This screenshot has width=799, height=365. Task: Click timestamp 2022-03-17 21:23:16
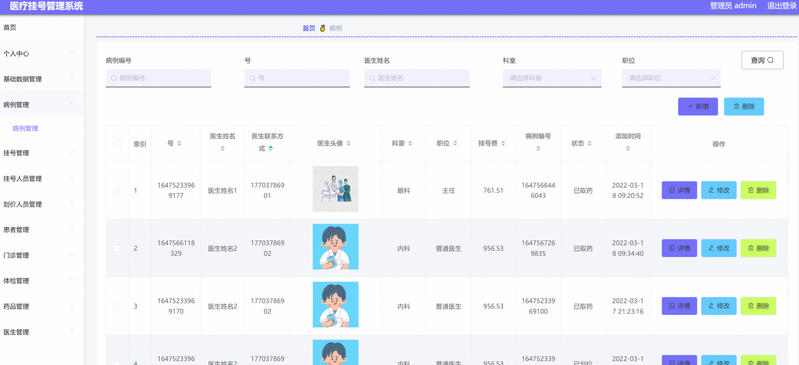pyautogui.click(x=628, y=306)
